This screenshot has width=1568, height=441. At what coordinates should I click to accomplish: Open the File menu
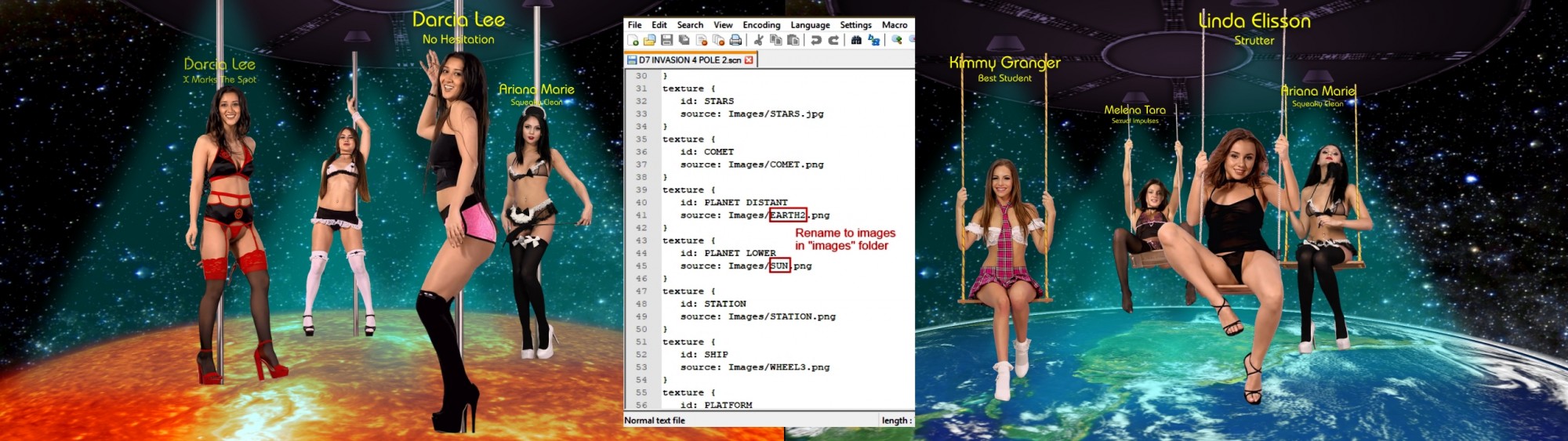(634, 25)
